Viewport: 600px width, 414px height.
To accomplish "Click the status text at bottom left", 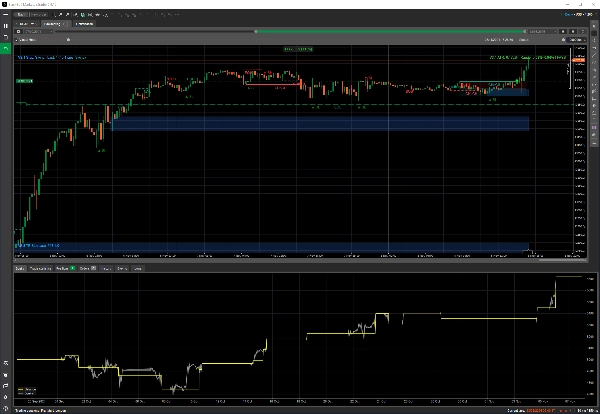I will tap(40, 411).
